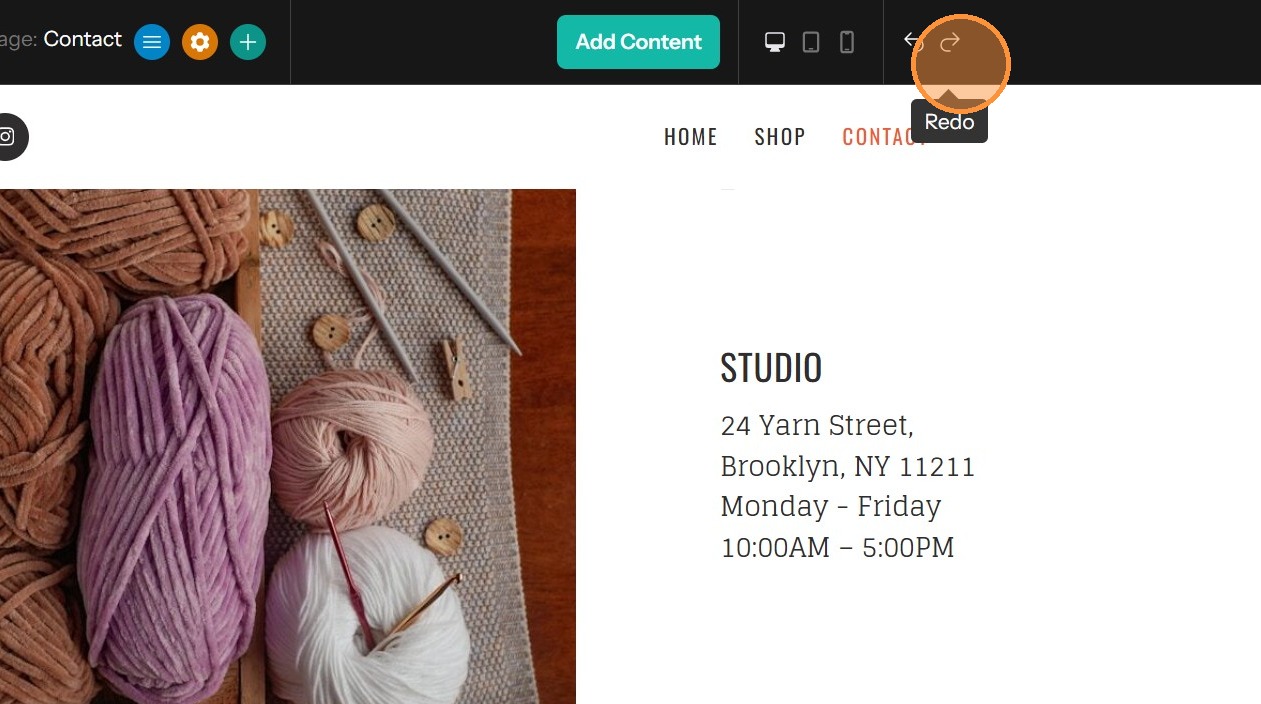Switch to desktop preview
Screen dimensions: 1261x704
click(x=775, y=42)
